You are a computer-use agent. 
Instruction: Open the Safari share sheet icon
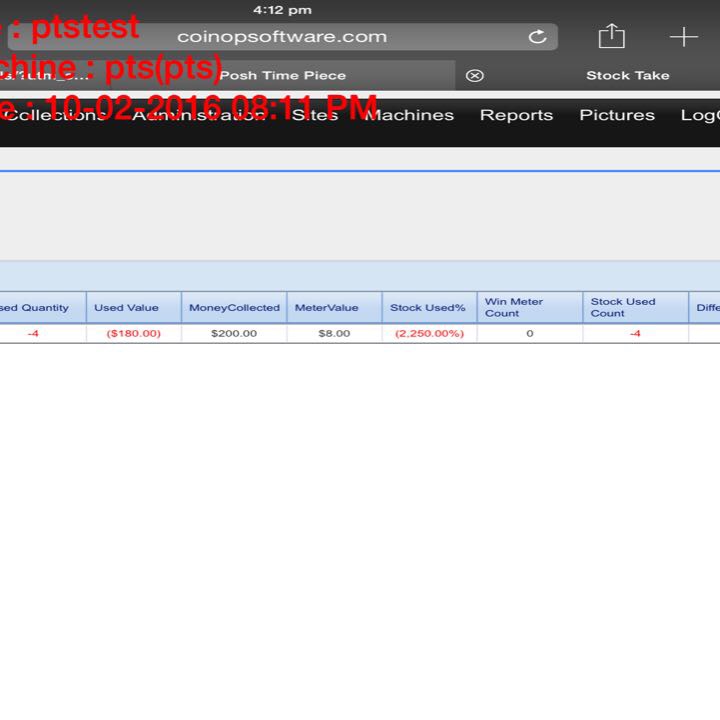(x=611, y=37)
